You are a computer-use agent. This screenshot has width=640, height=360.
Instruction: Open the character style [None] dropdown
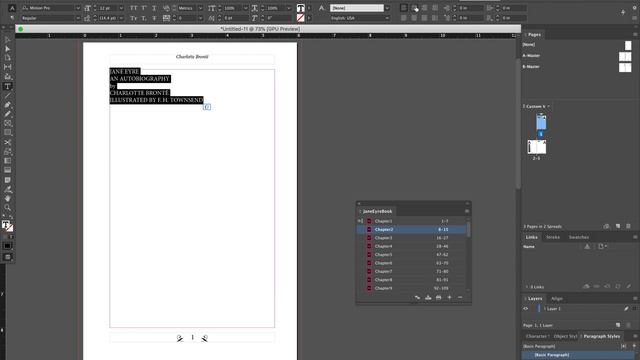[x=387, y=8]
